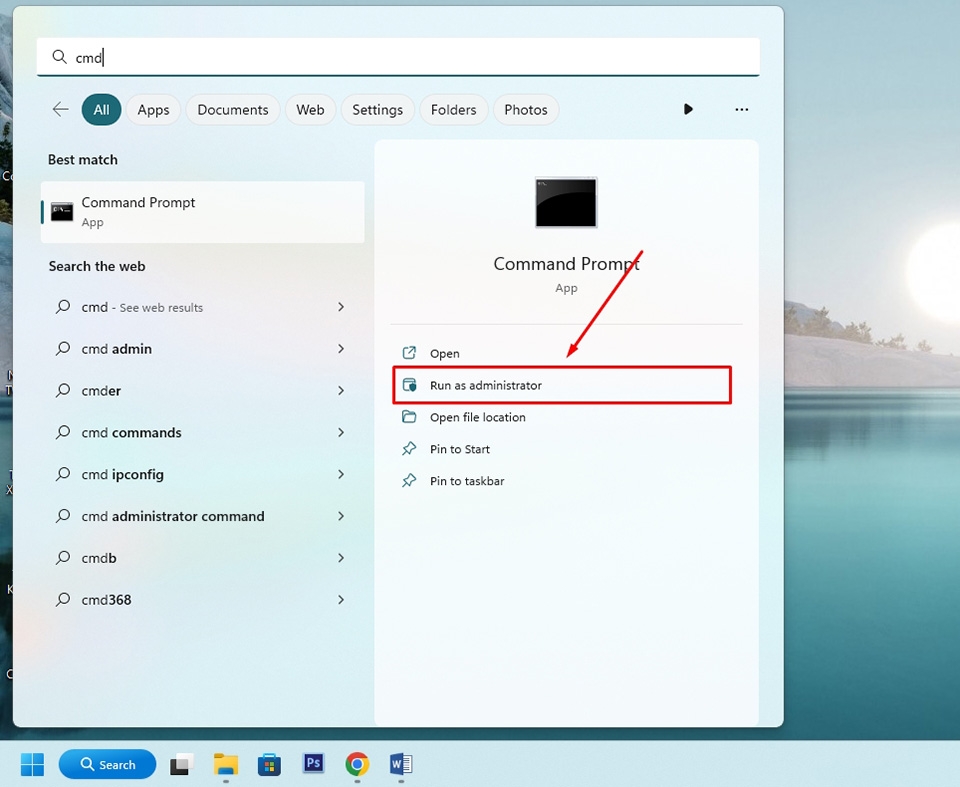Screen dimensions: 960x787
Task: Open Command Prompt from Best match
Action: pyautogui.click(x=200, y=211)
